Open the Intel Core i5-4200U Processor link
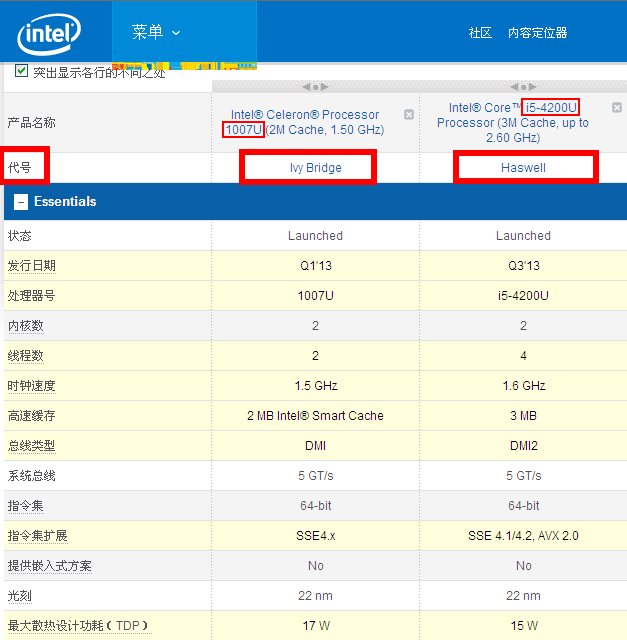 513,122
